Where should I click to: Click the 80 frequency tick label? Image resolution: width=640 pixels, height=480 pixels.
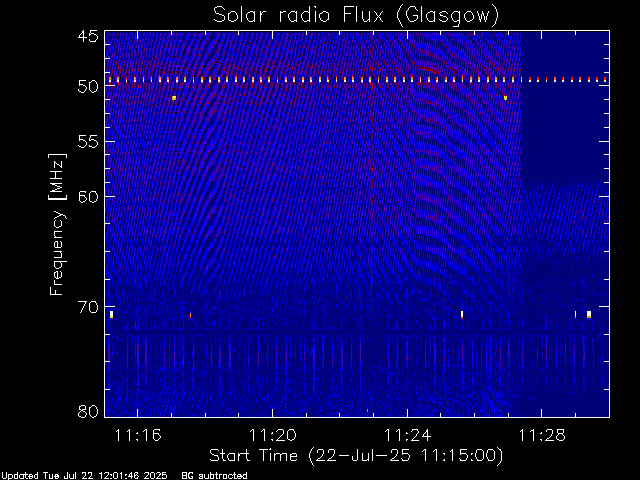point(88,411)
